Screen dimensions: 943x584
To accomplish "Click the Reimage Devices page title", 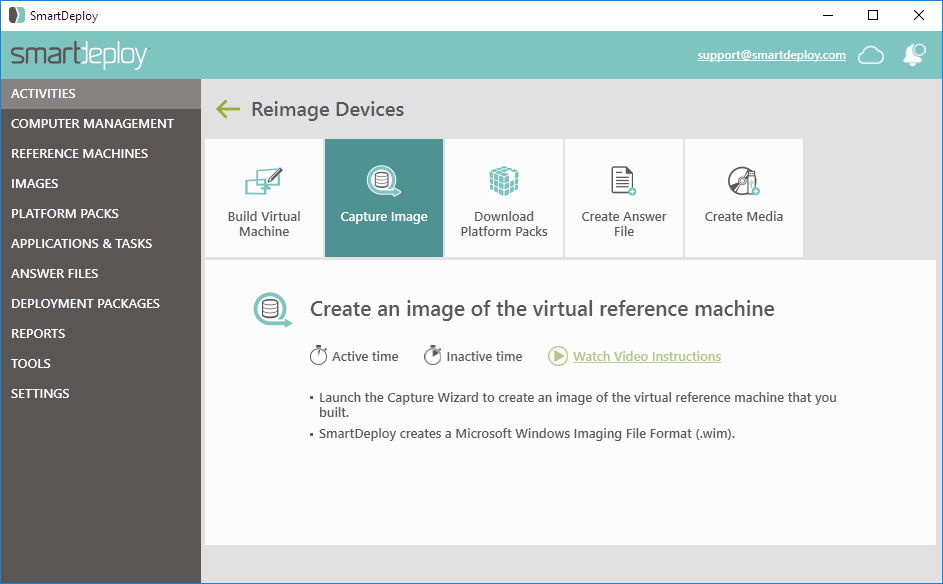I will (x=328, y=109).
